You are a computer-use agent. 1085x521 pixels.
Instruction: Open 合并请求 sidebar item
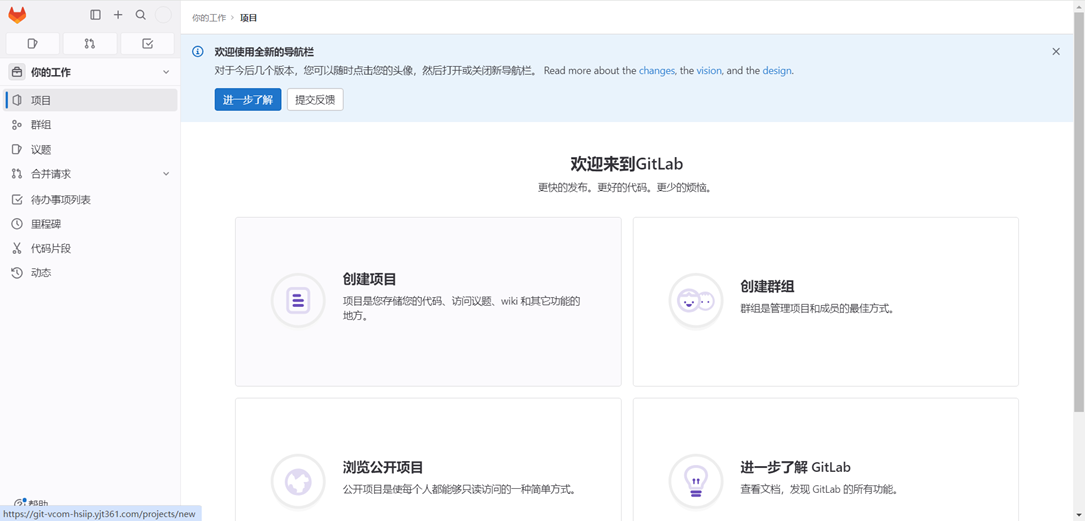pos(91,174)
